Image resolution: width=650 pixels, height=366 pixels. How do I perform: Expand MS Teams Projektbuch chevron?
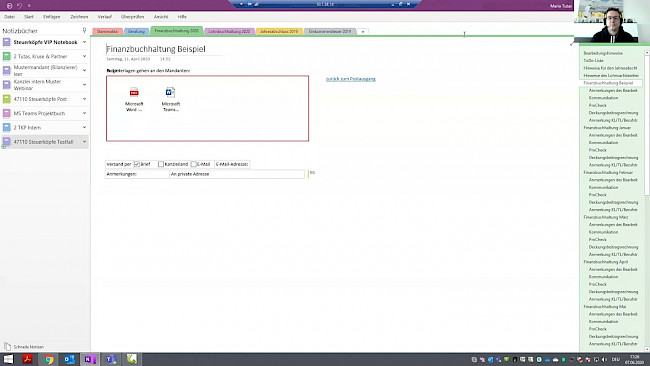click(84, 113)
